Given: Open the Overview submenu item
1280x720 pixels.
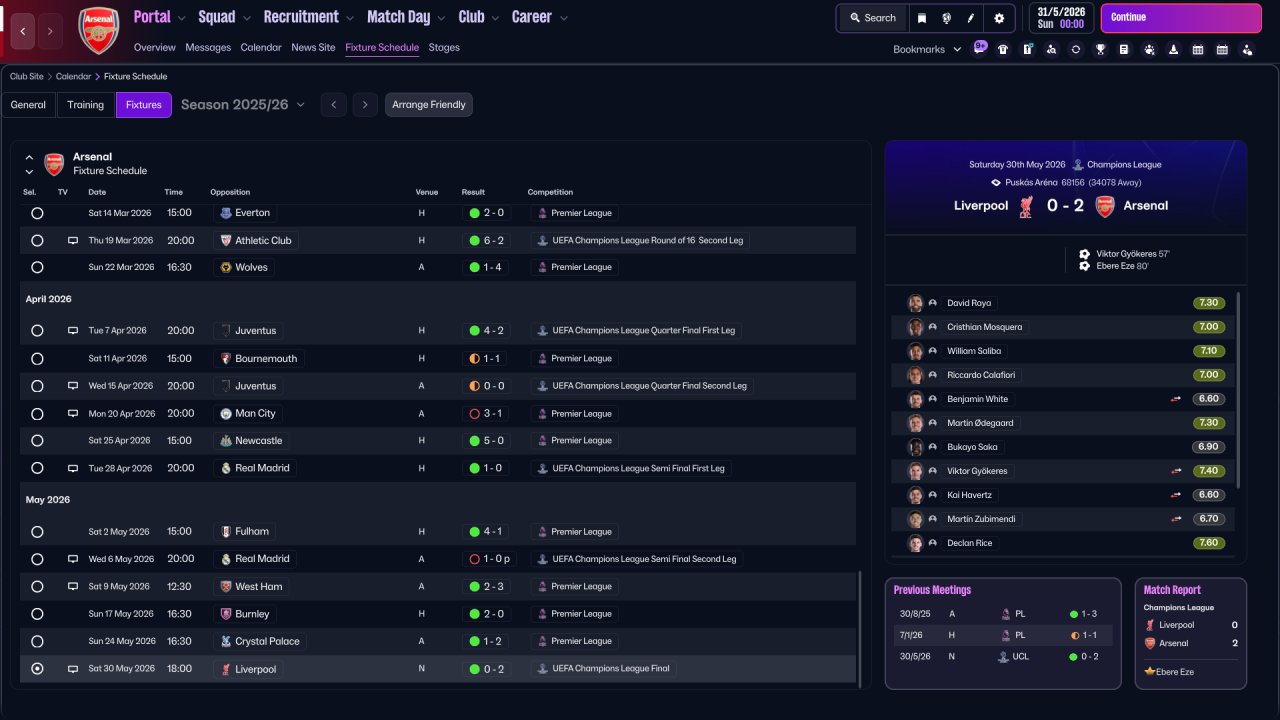Looking at the screenshot, I should coord(154,48).
